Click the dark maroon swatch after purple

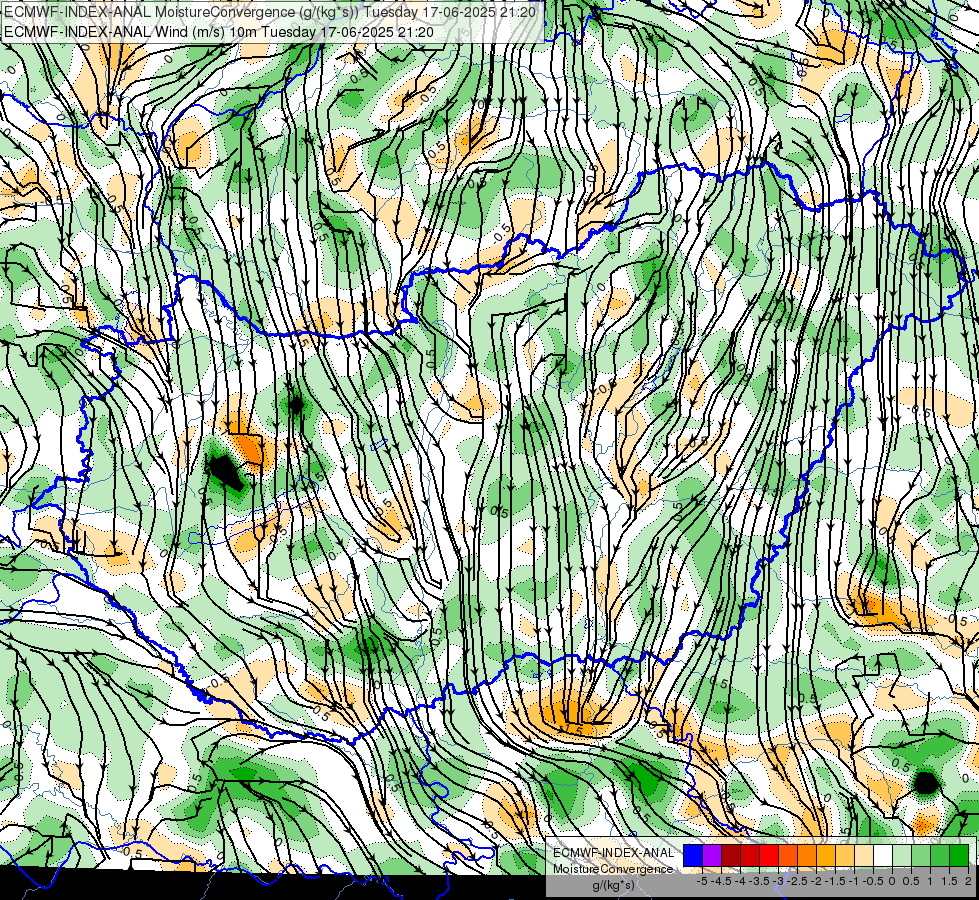click(x=731, y=856)
